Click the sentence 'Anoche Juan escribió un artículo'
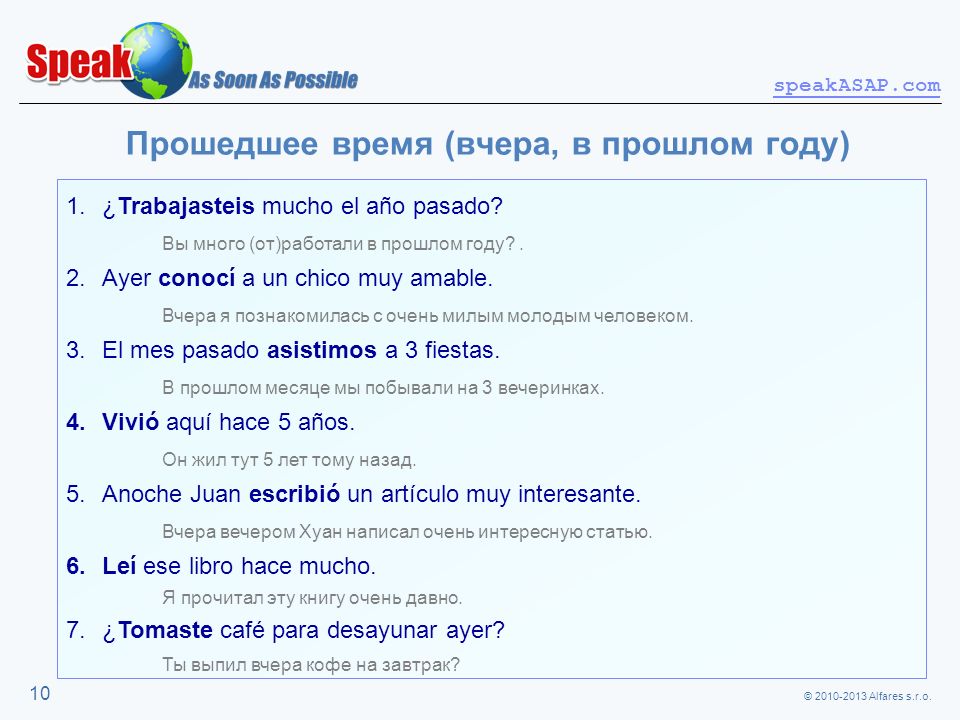 tap(280, 494)
